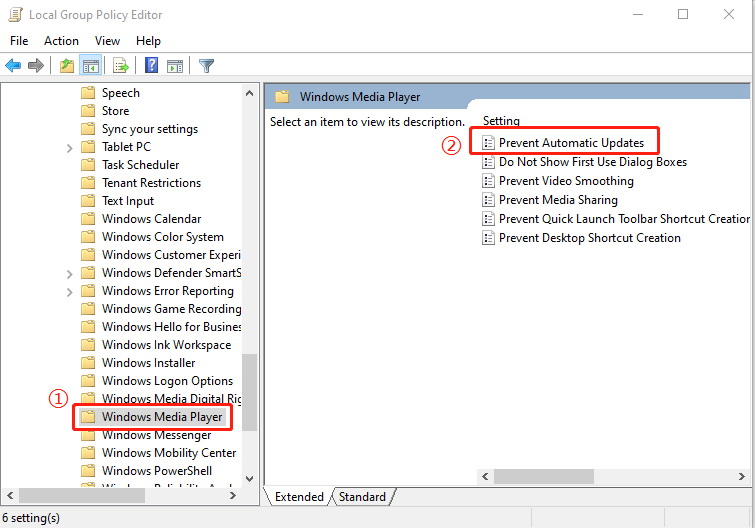Click the Prevent Video Smoothing policy icon
This screenshot has height=528, width=755.
tap(488, 181)
